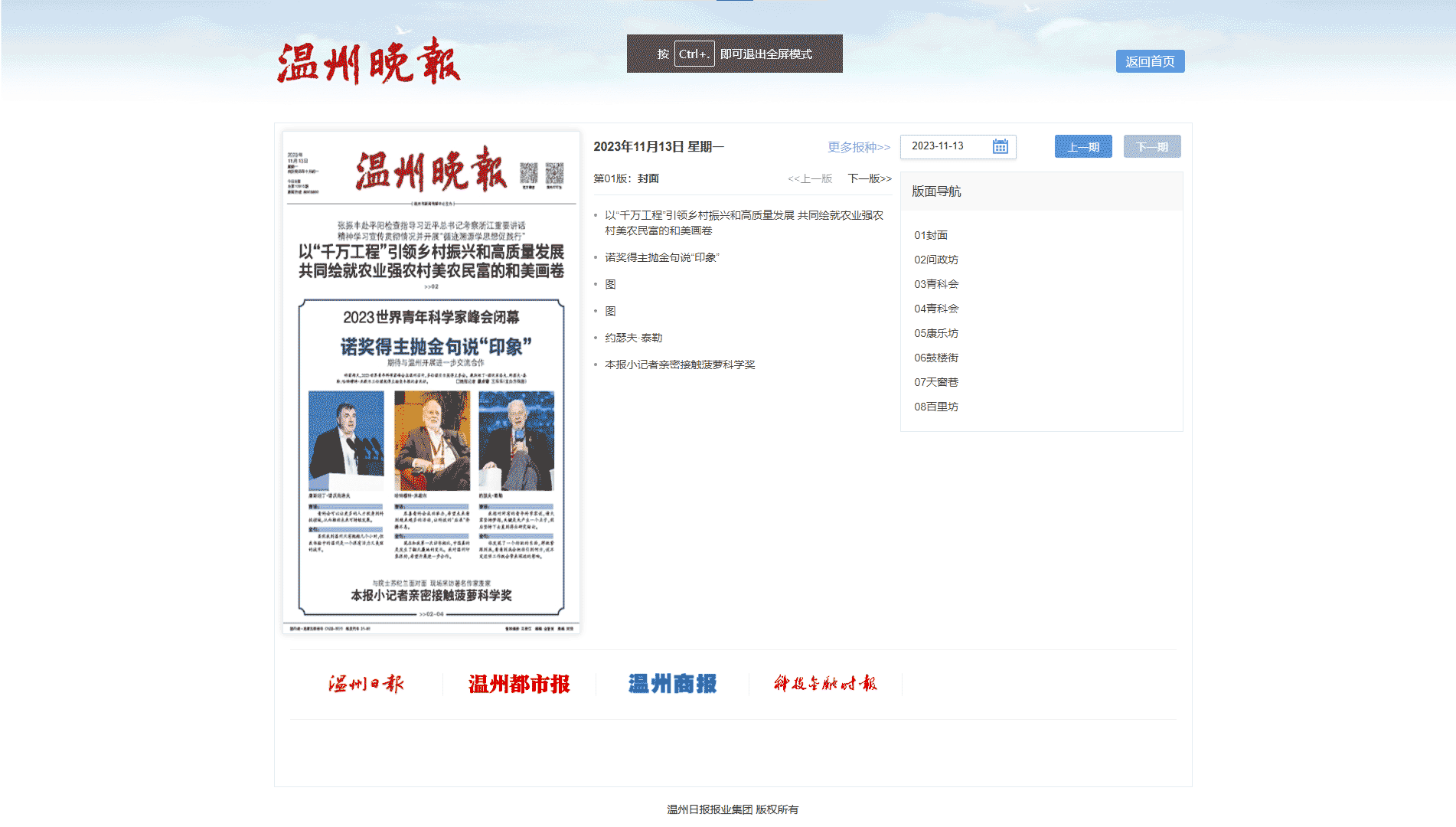
Task: Select the 2023-11-13 date input field
Action: click(958, 146)
